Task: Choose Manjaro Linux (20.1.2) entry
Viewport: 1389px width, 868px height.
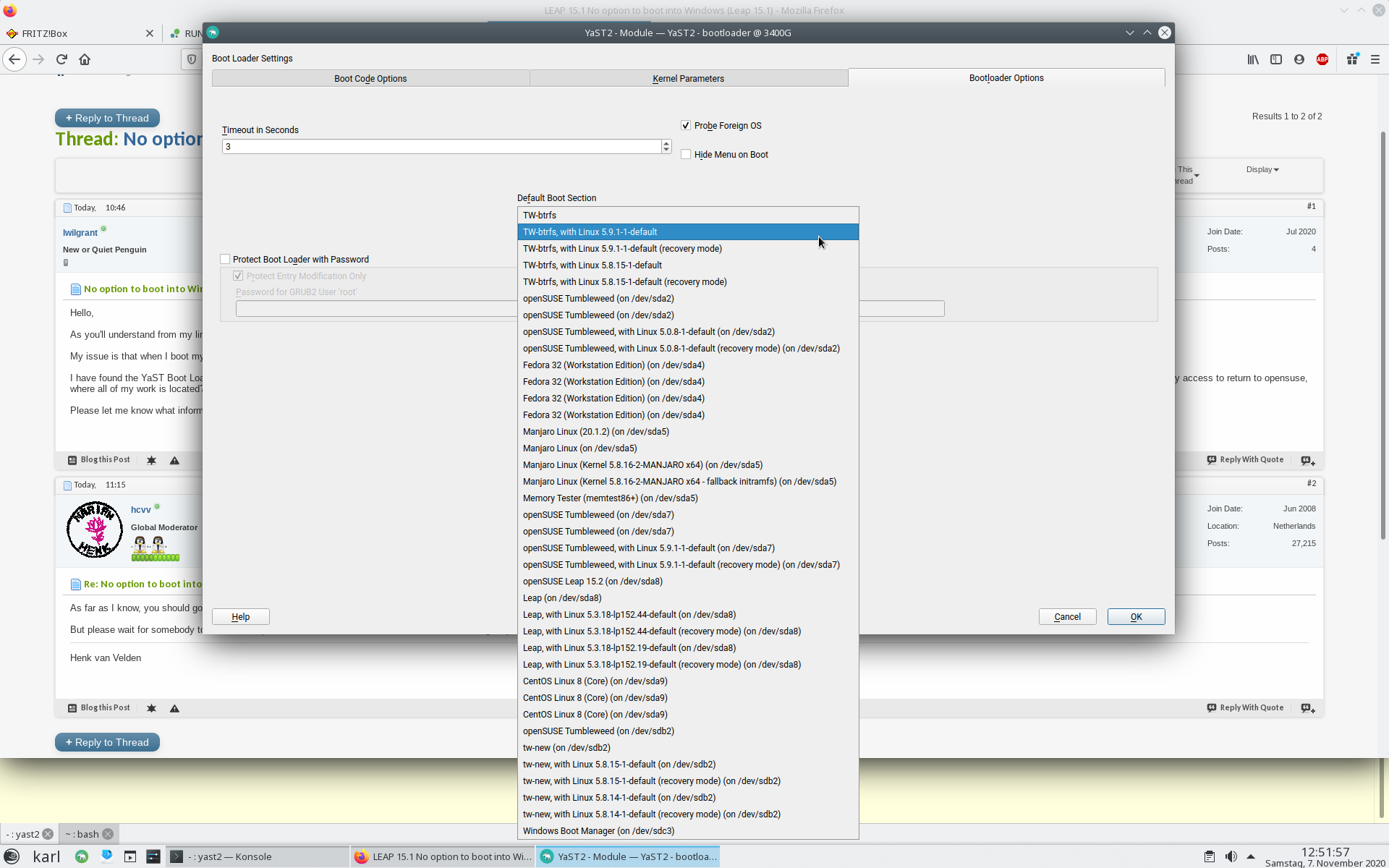Action: [x=688, y=432]
